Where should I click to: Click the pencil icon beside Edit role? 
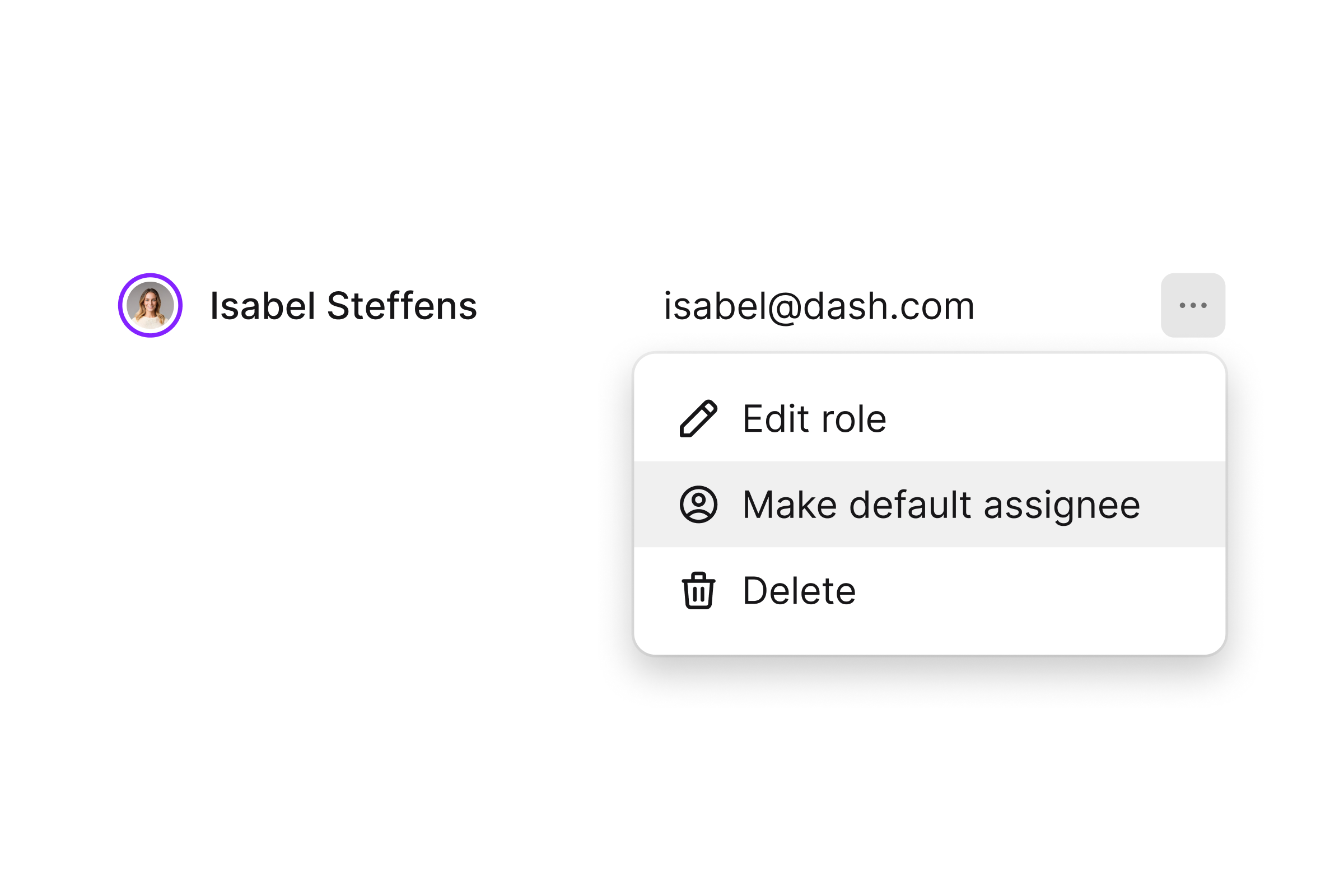click(698, 419)
